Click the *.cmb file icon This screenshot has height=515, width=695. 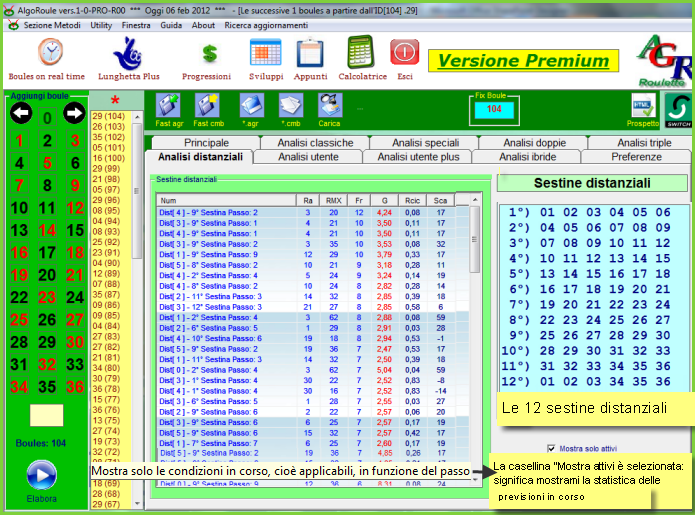291,105
